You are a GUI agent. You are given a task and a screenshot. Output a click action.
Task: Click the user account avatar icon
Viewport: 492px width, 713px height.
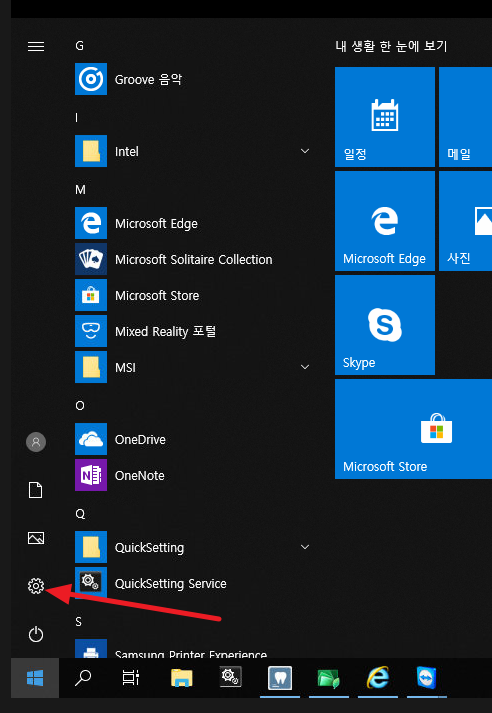coord(35,442)
